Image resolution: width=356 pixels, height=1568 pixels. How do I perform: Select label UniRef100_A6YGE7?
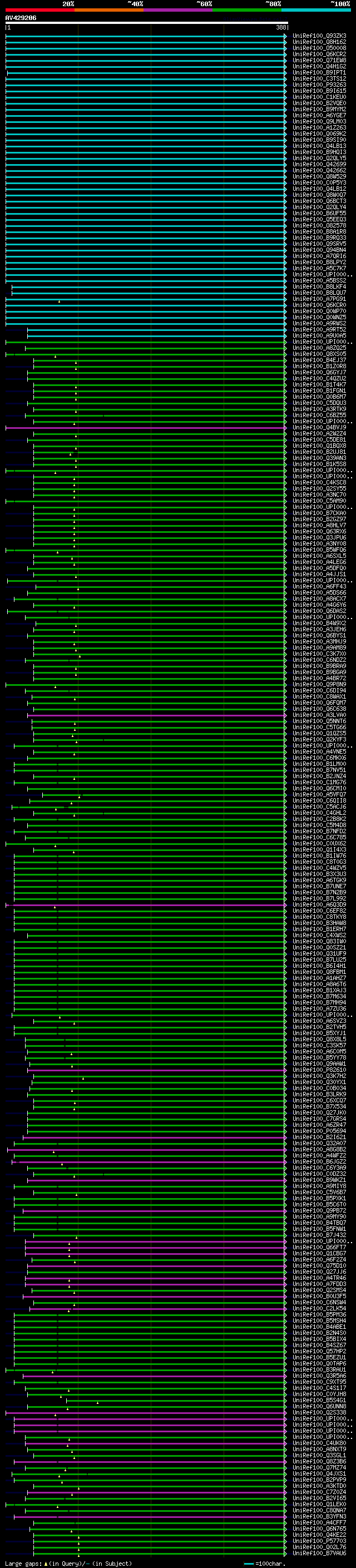pyautogui.click(x=319, y=116)
